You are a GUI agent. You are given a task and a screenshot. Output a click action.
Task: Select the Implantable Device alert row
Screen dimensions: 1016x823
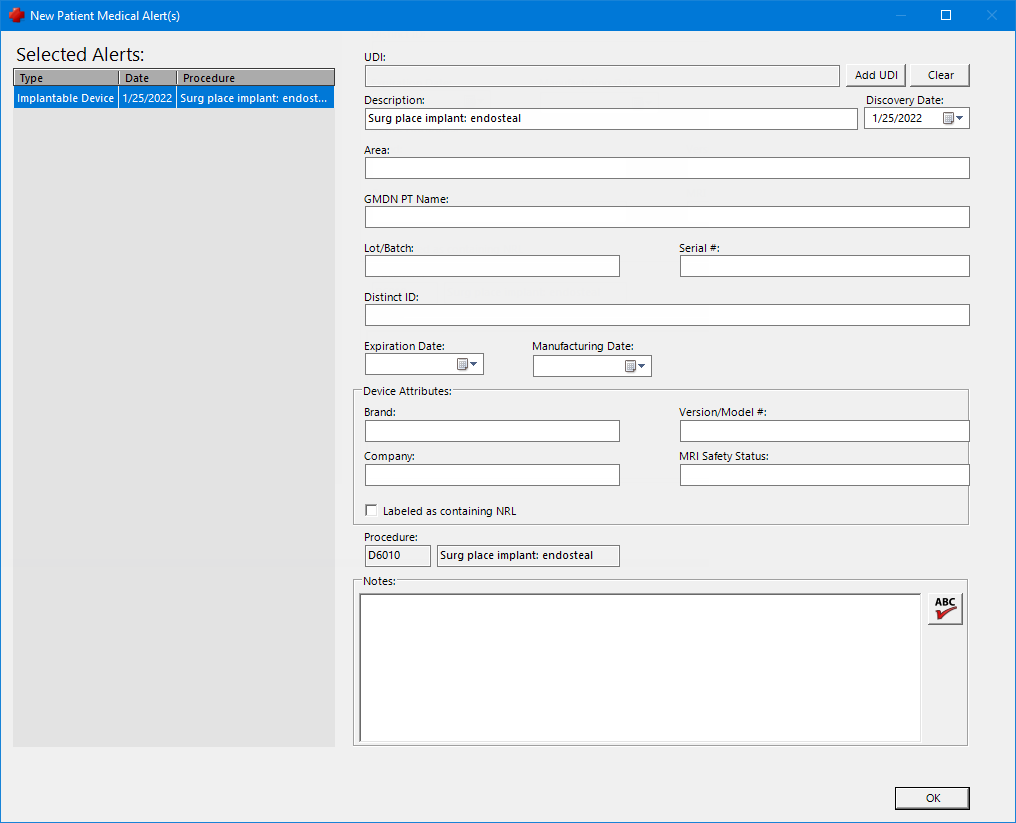(x=66, y=98)
